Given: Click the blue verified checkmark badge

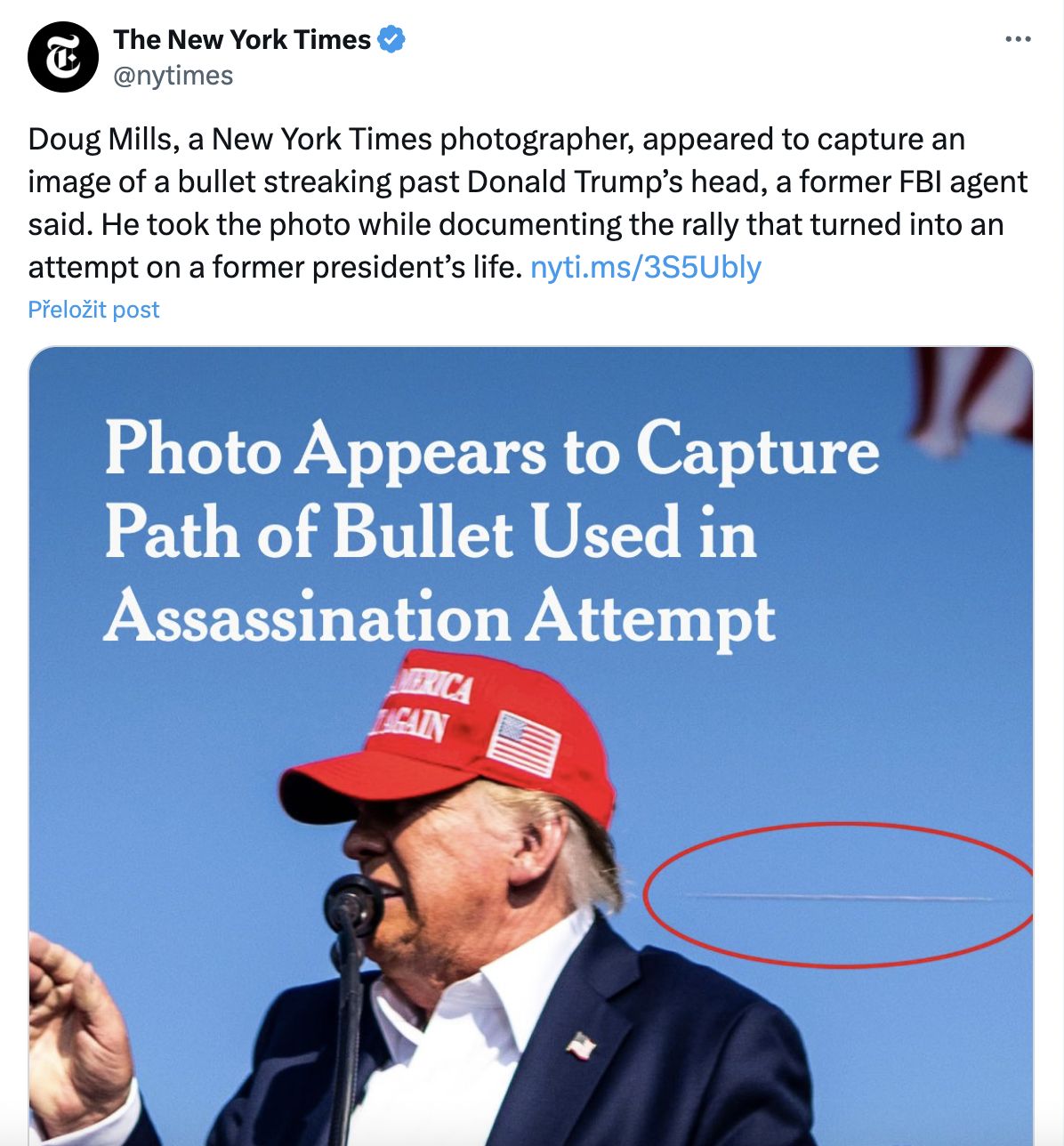Looking at the screenshot, I should pyautogui.click(x=392, y=39).
